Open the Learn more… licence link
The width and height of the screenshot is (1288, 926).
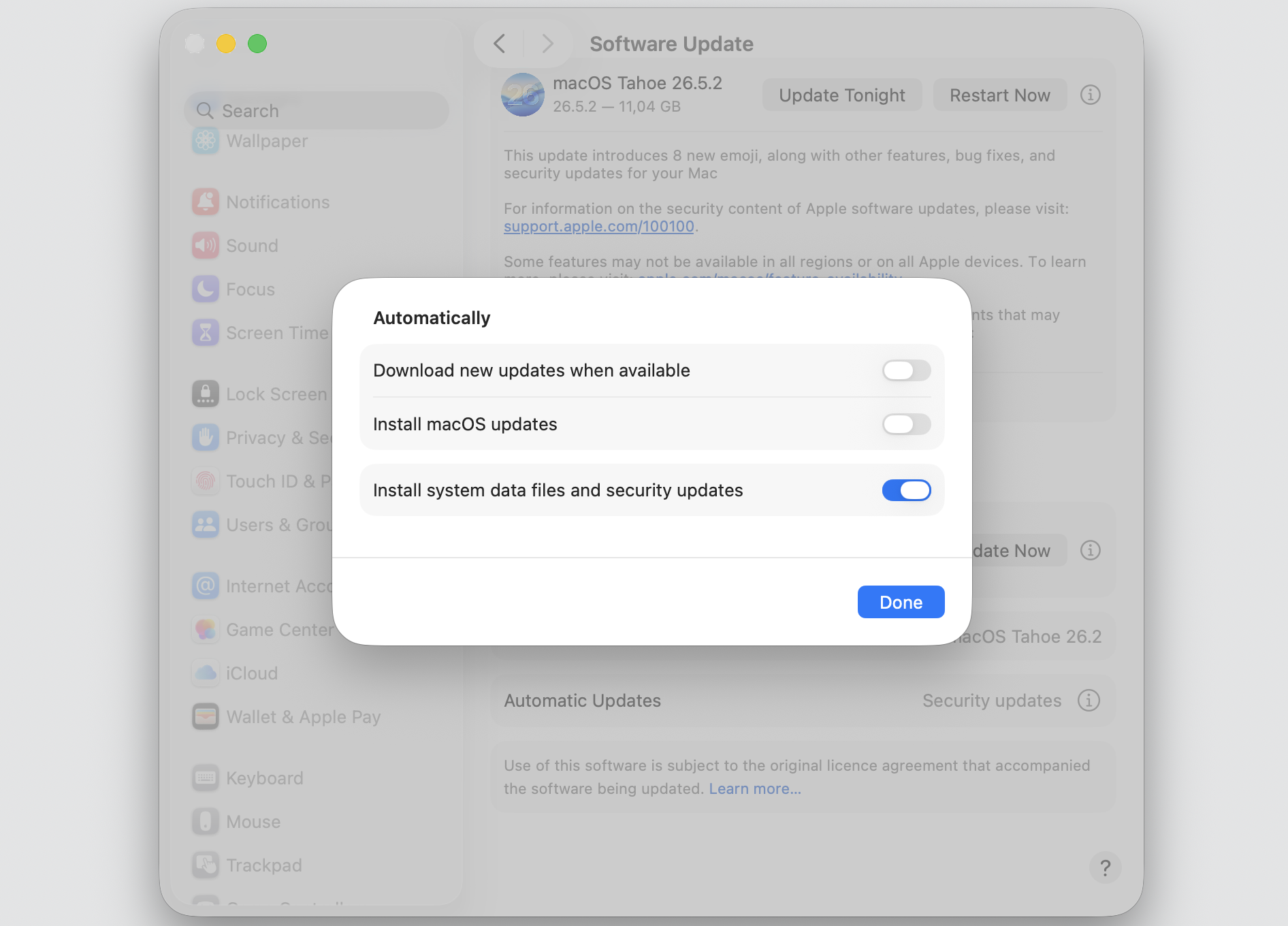(x=755, y=788)
